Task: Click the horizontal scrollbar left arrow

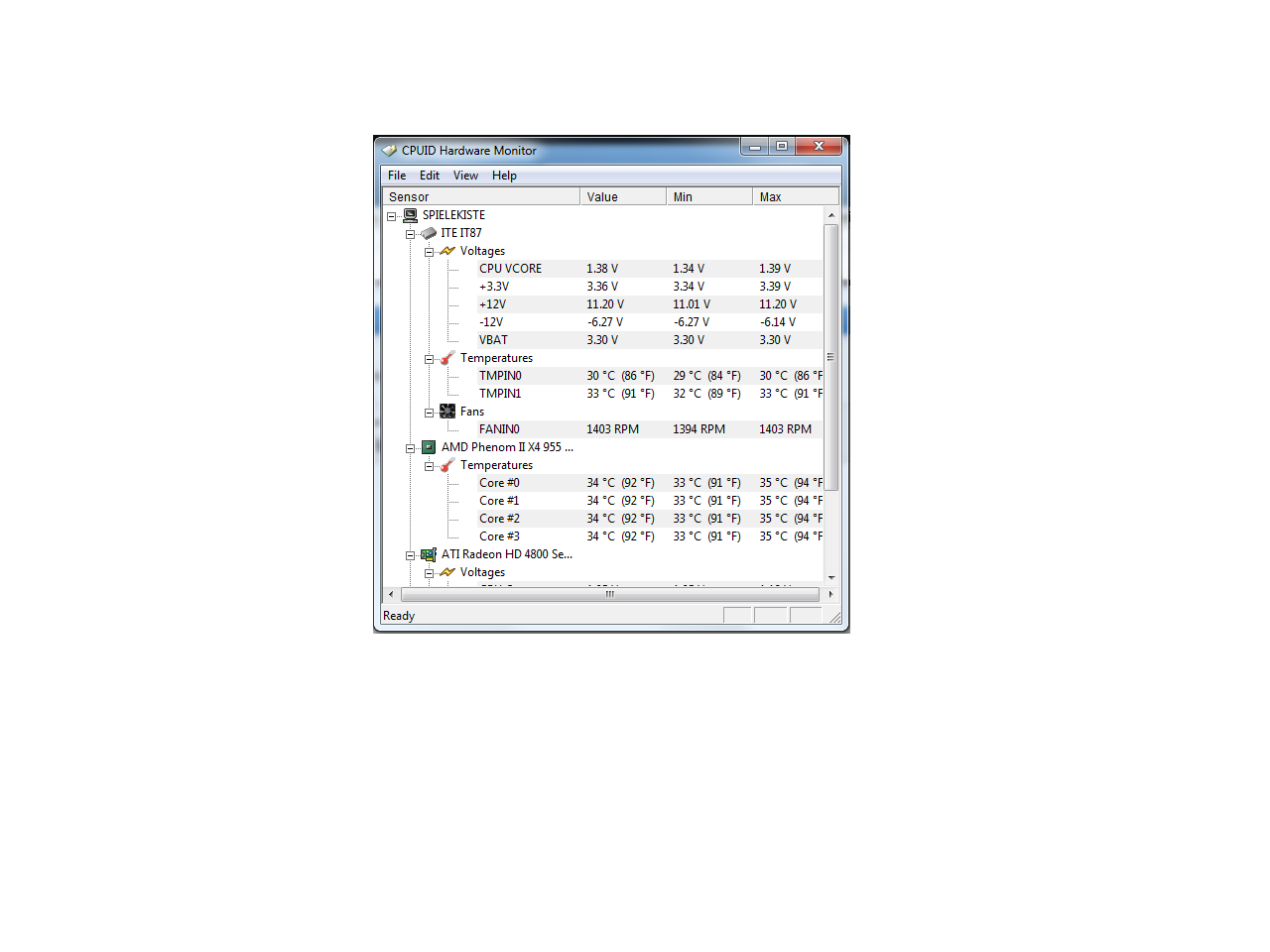Action: [x=391, y=594]
